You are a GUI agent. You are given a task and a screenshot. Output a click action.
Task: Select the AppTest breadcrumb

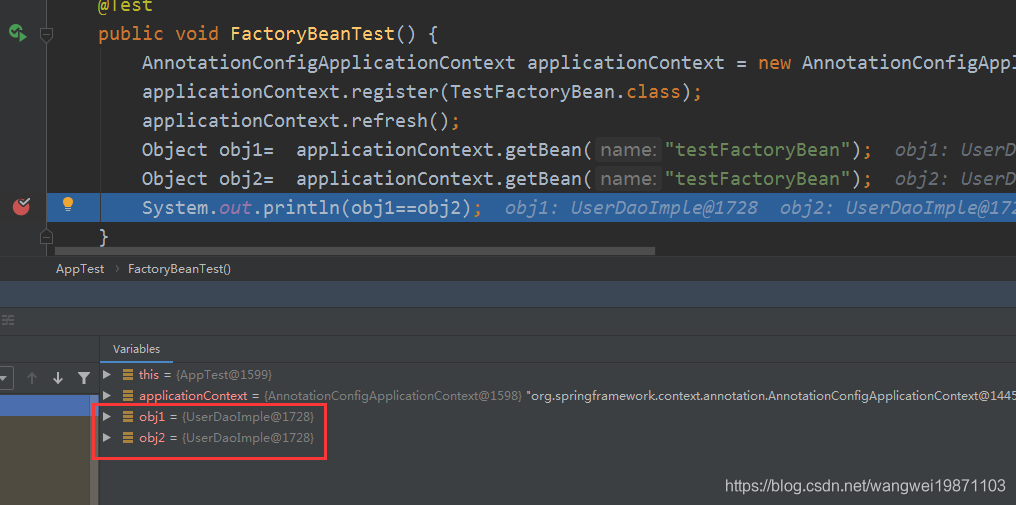pyautogui.click(x=80, y=268)
